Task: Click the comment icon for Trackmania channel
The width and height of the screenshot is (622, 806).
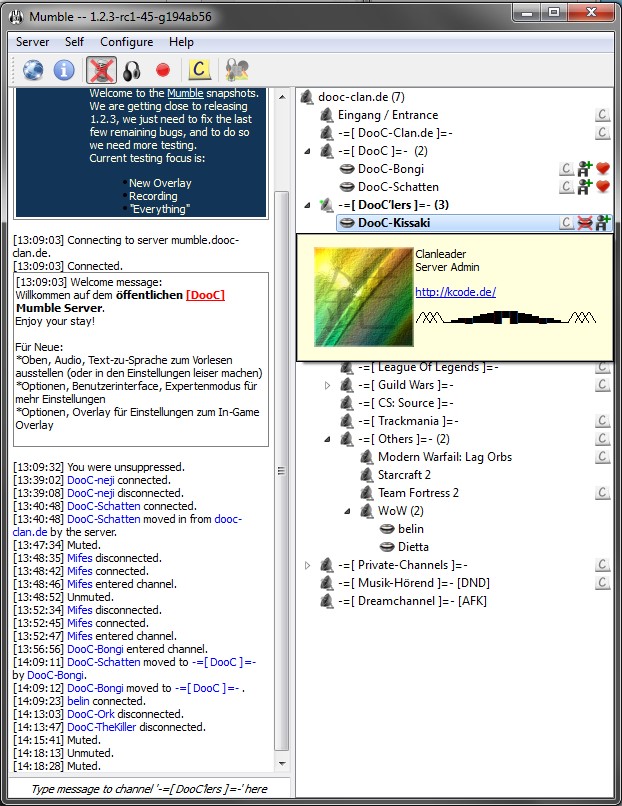Action: [602, 420]
